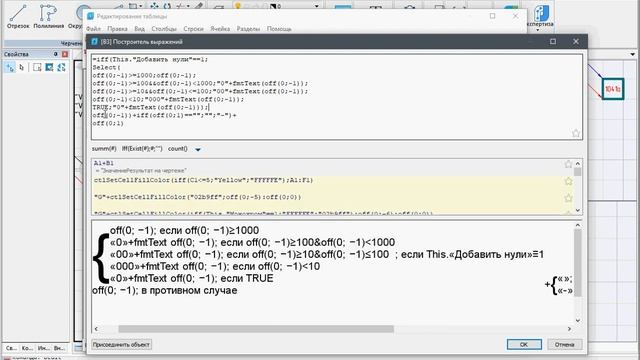This screenshot has height=360, width=640.
Task: Close the table editing window
Action: [x=516, y=16]
